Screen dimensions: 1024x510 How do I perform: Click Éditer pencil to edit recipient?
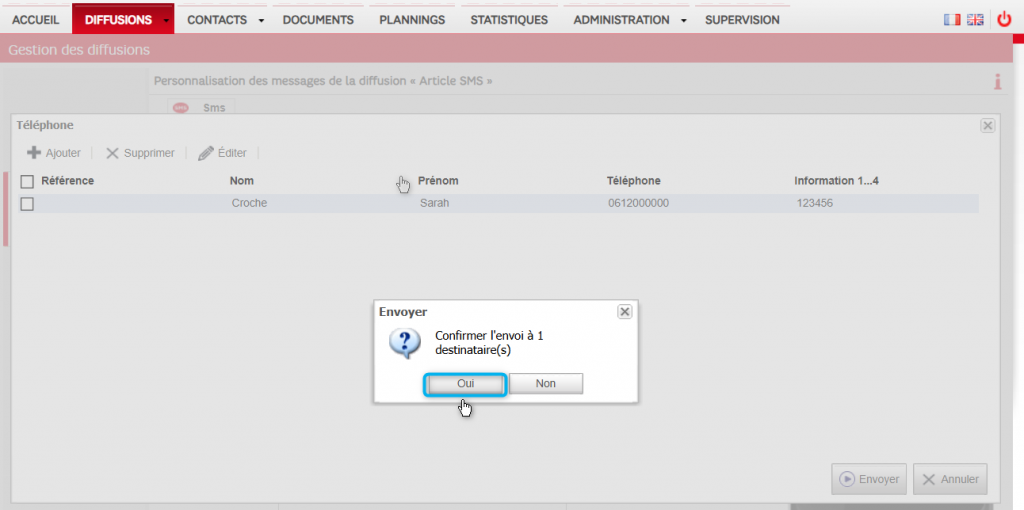[x=222, y=153]
